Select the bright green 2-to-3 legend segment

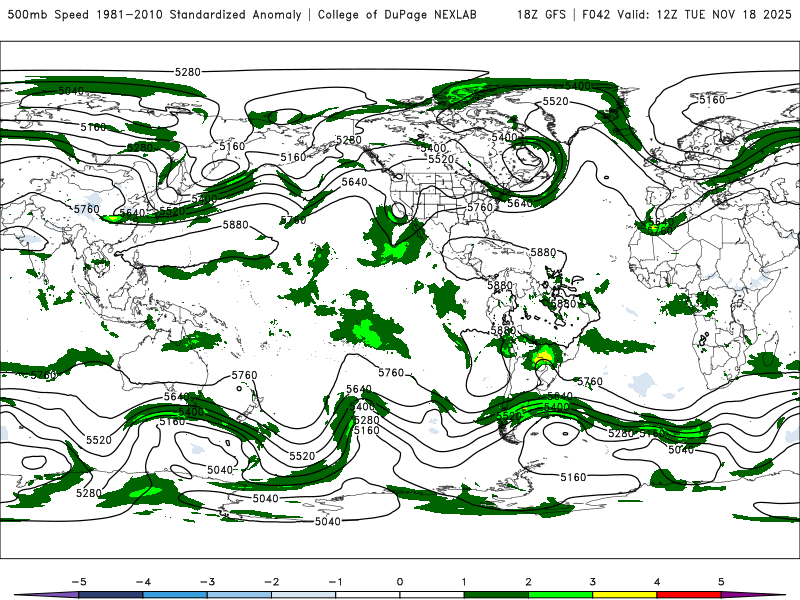[x=560, y=595]
